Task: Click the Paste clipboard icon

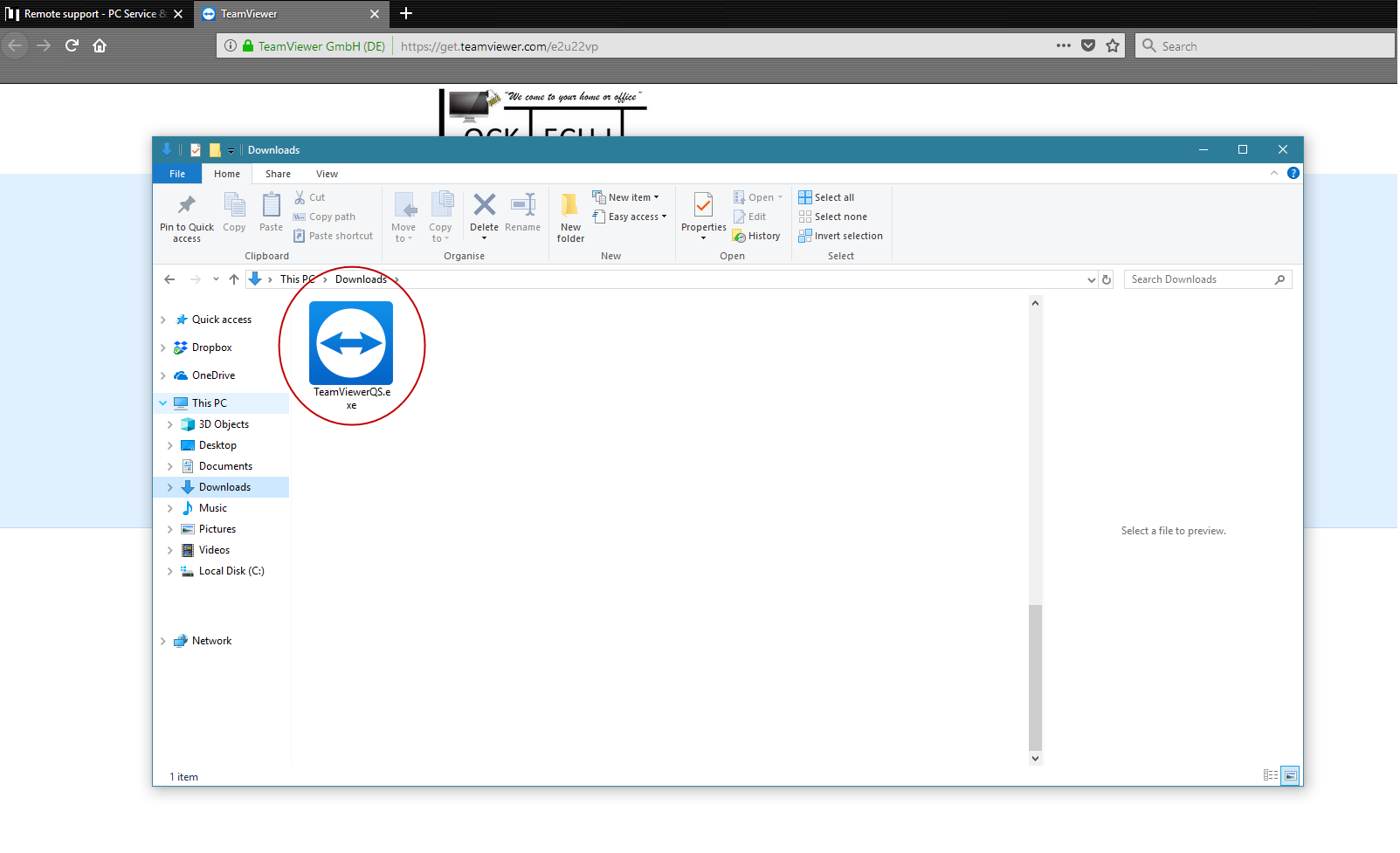Action: [x=272, y=205]
